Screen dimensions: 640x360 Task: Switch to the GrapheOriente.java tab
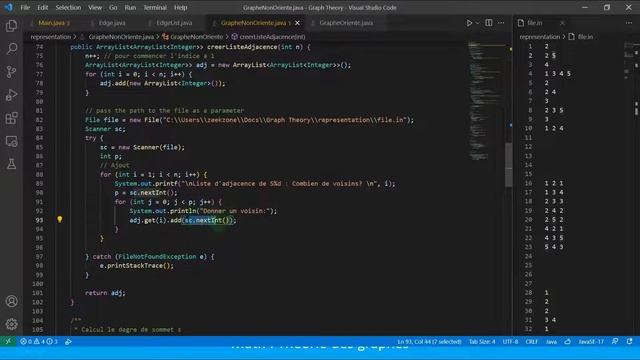[346, 23]
